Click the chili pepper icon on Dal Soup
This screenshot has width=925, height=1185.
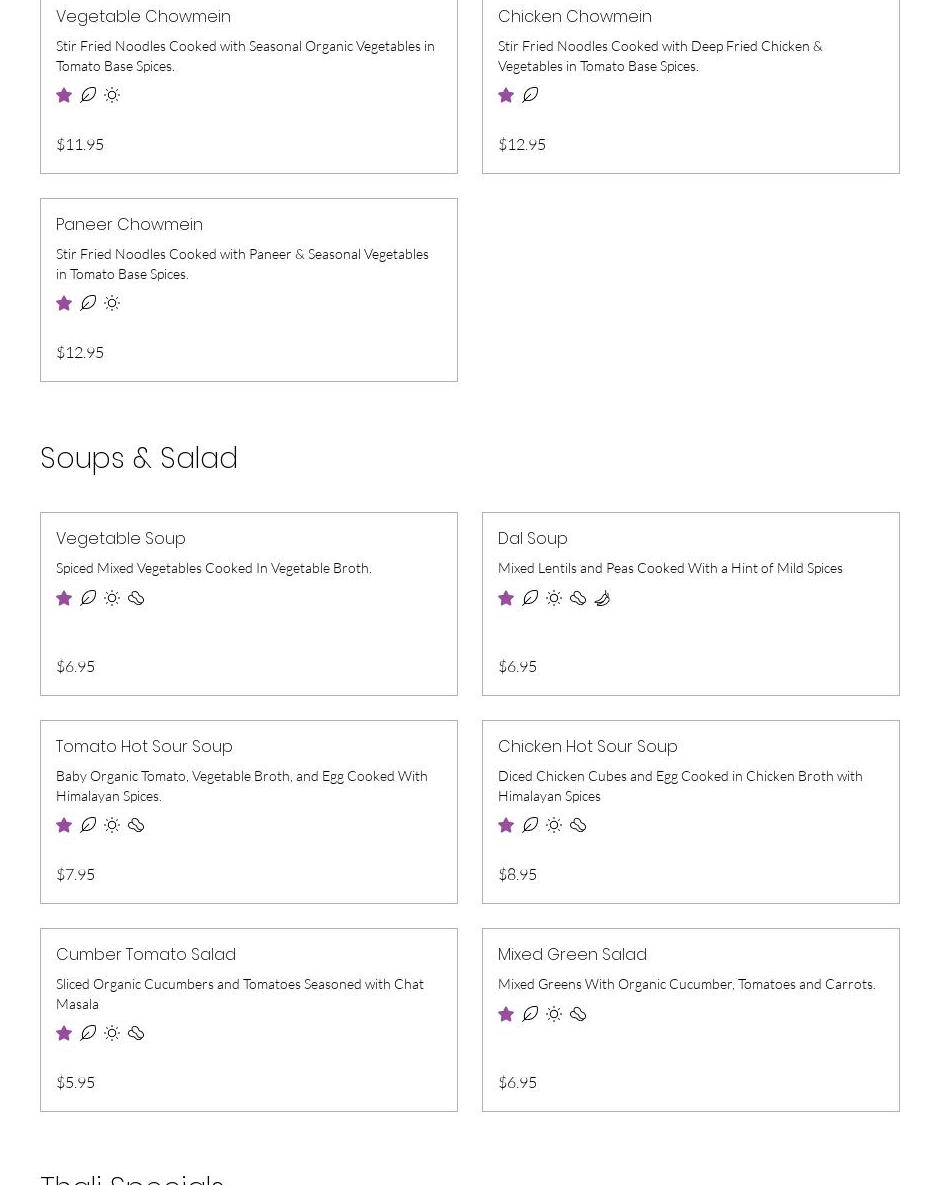(x=602, y=598)
